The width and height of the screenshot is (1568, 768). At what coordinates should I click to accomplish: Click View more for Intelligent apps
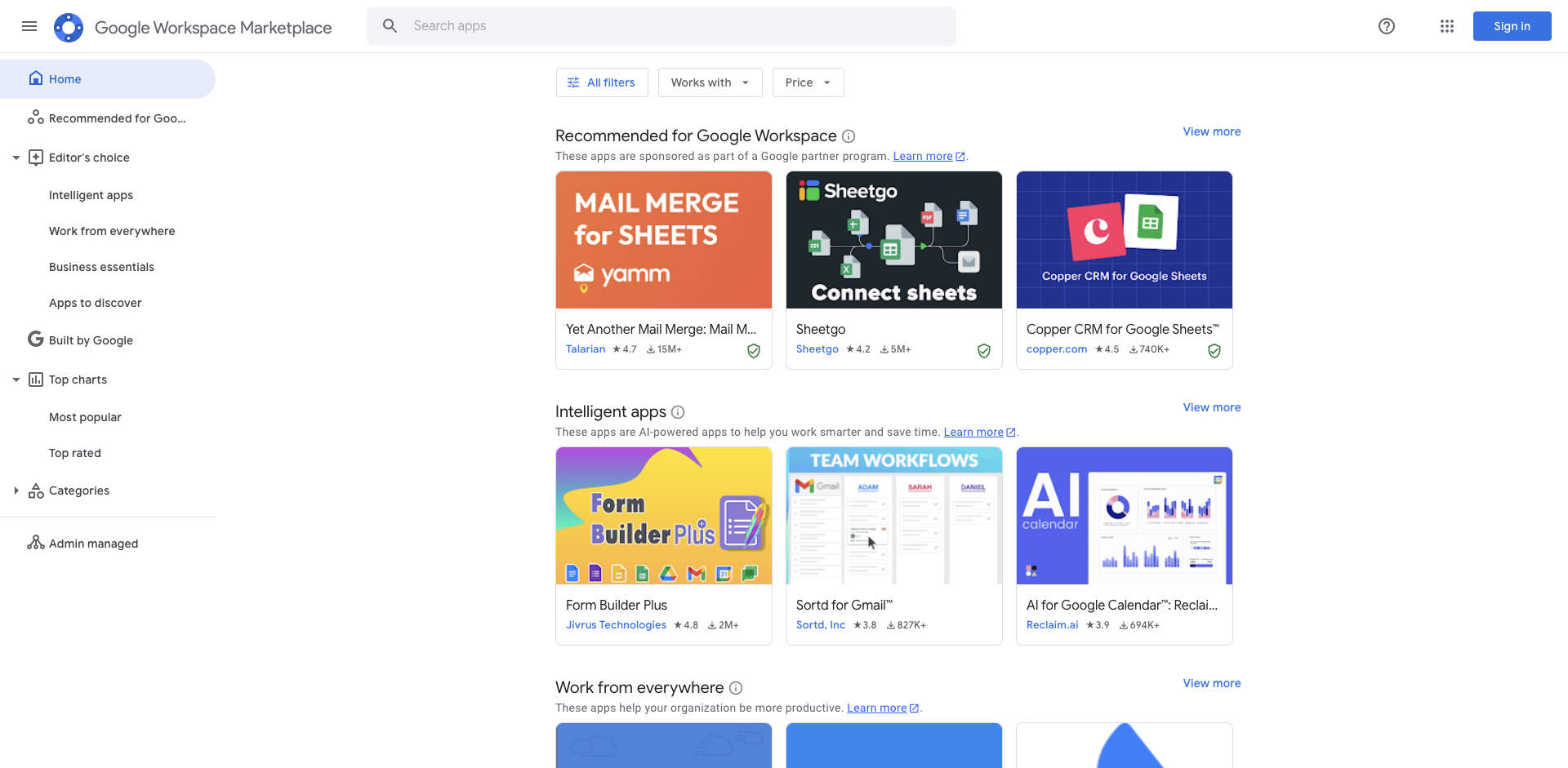tap(1212, 406)
